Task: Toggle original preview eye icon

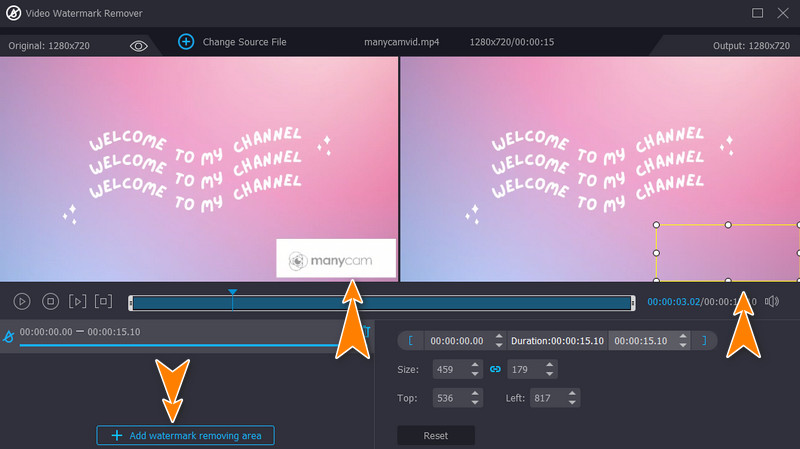Action: tap(139, 45)
